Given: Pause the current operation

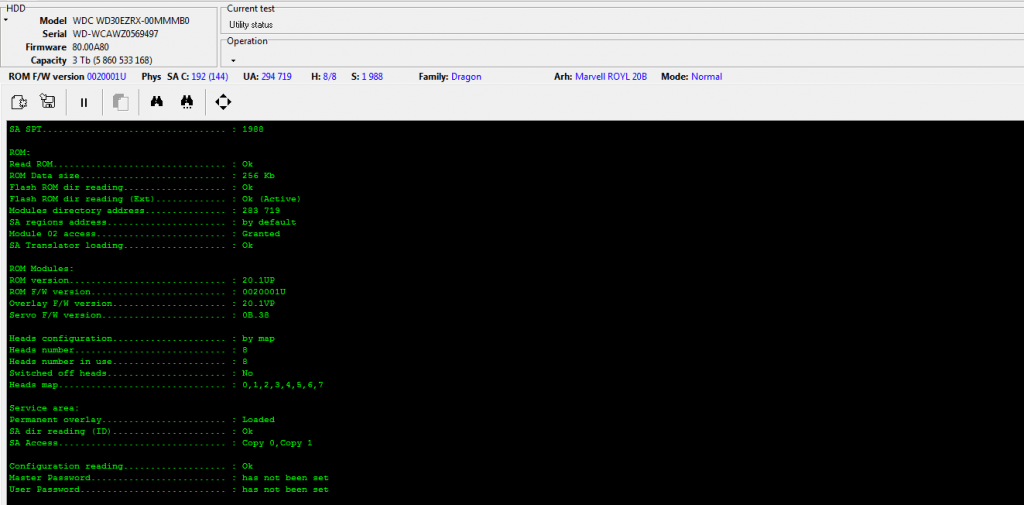Looking at the screenshot, I should point(84,103).
